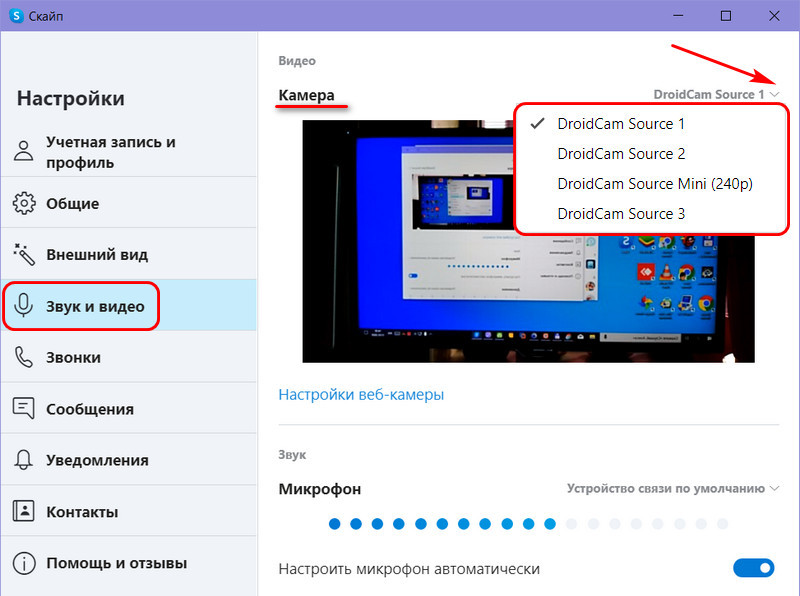Click the person icon beside Учетная запись
The image size is (800, 596).
tap(23, 151)
